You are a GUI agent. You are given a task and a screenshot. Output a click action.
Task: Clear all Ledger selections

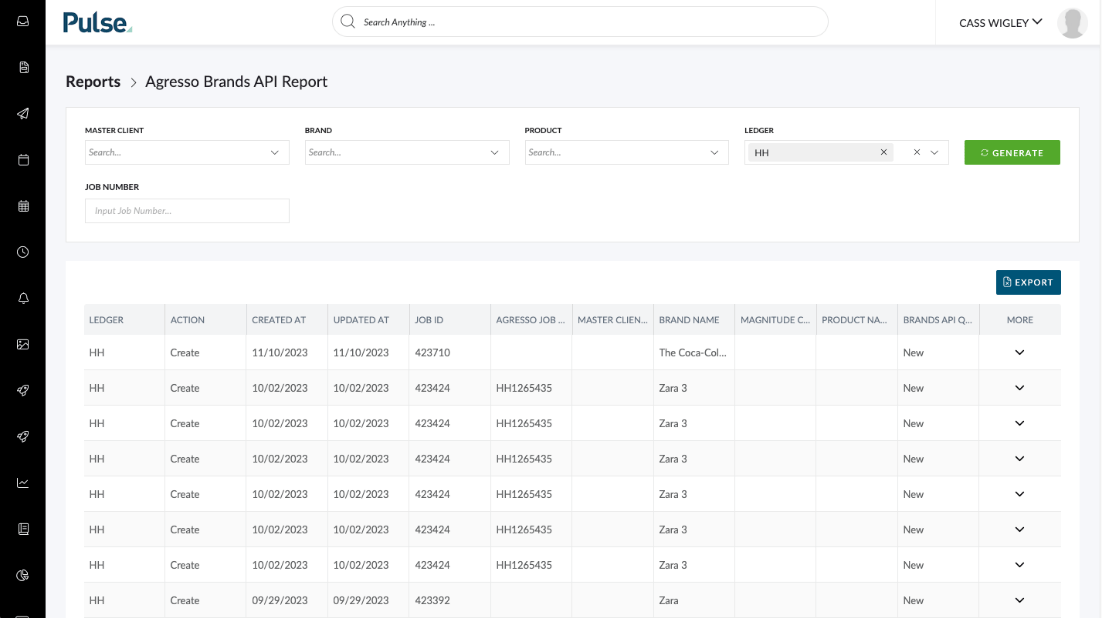click(x=916, y=152)
